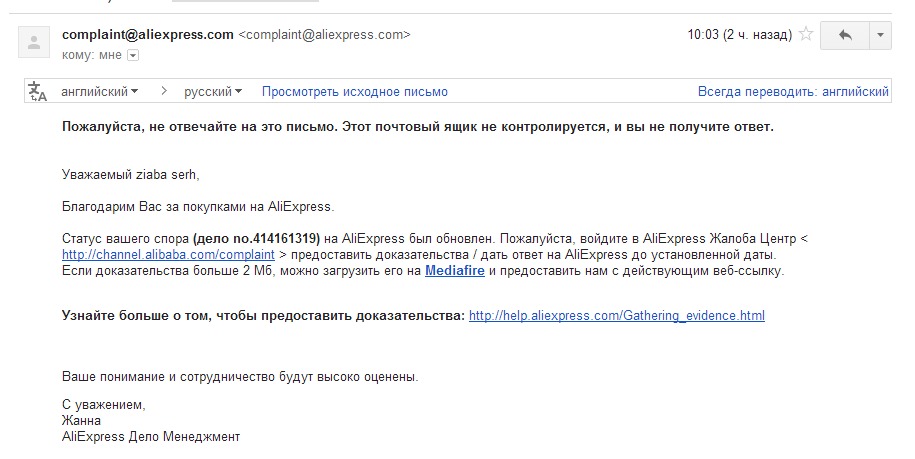Click the arrow between translation languages
915x459 pixels.
tap(164, 91)
